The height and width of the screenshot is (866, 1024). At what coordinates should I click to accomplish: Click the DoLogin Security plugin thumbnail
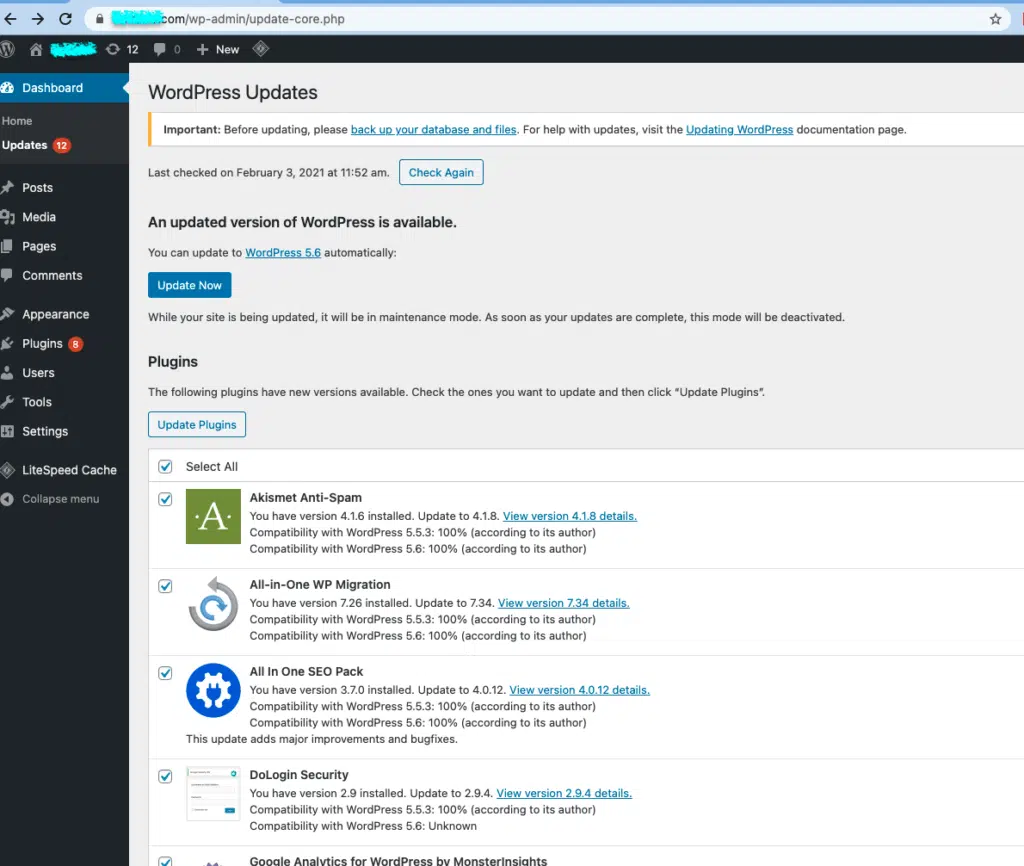point(214,794)
